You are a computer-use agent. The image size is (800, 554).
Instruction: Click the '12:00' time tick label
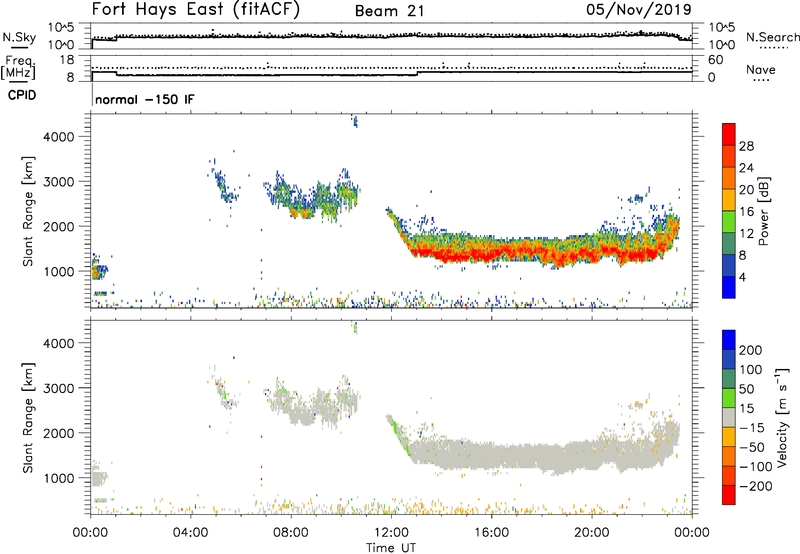pyautogui.click(x=391, y=533)
